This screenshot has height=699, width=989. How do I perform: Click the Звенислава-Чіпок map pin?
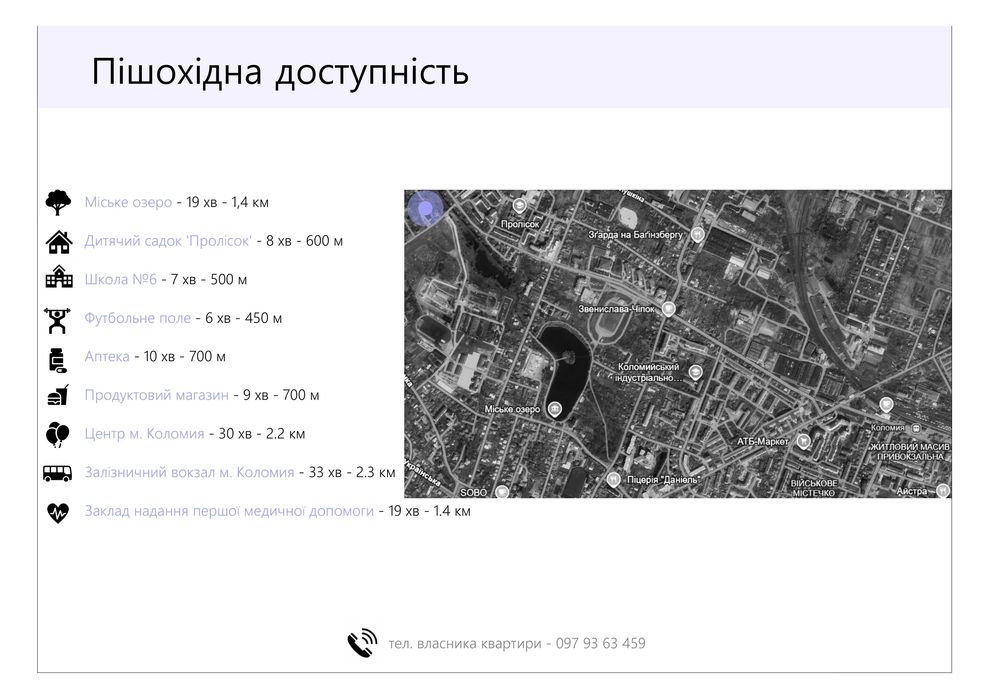(669, 309)
